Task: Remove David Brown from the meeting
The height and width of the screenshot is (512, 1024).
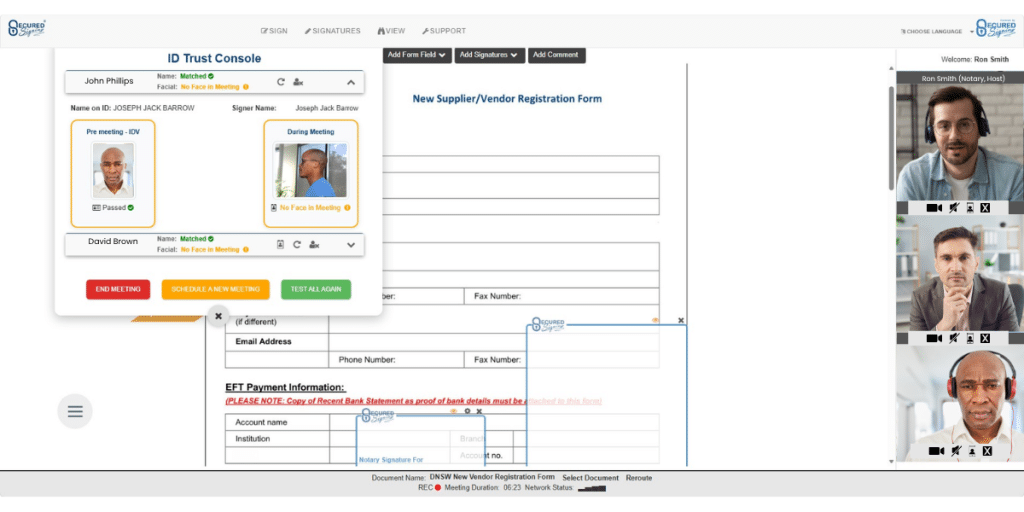Action: point(314,244)
